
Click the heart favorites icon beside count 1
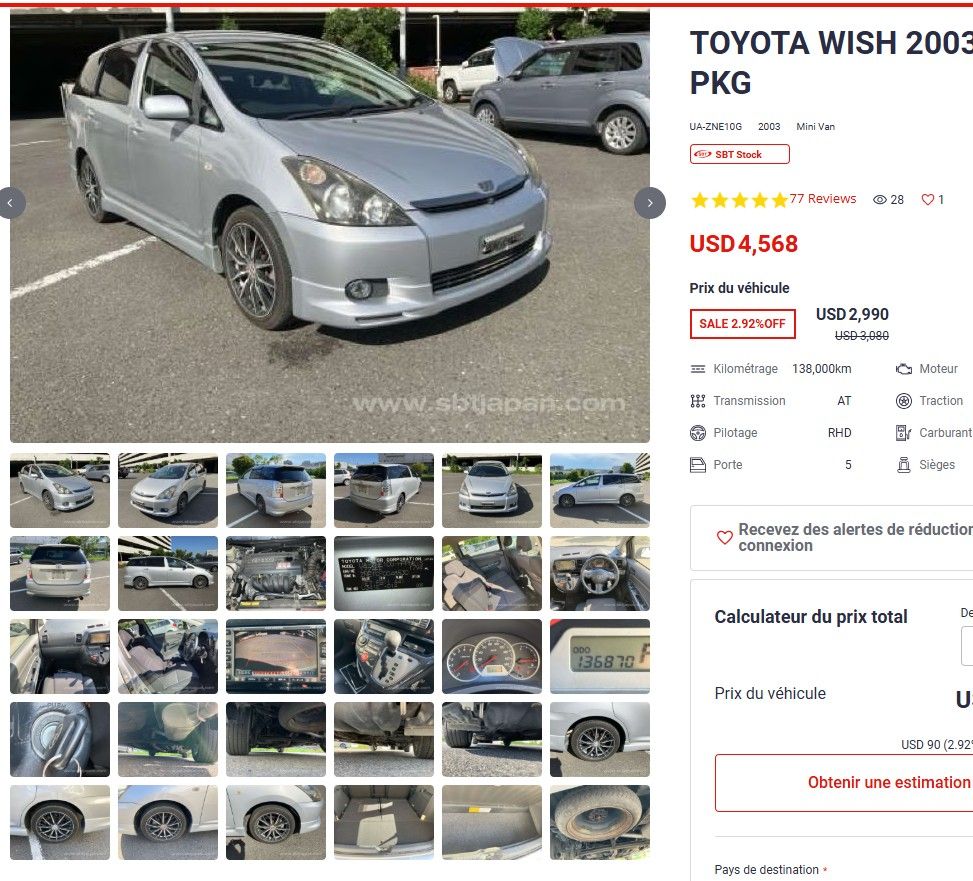tap(928, 200)
